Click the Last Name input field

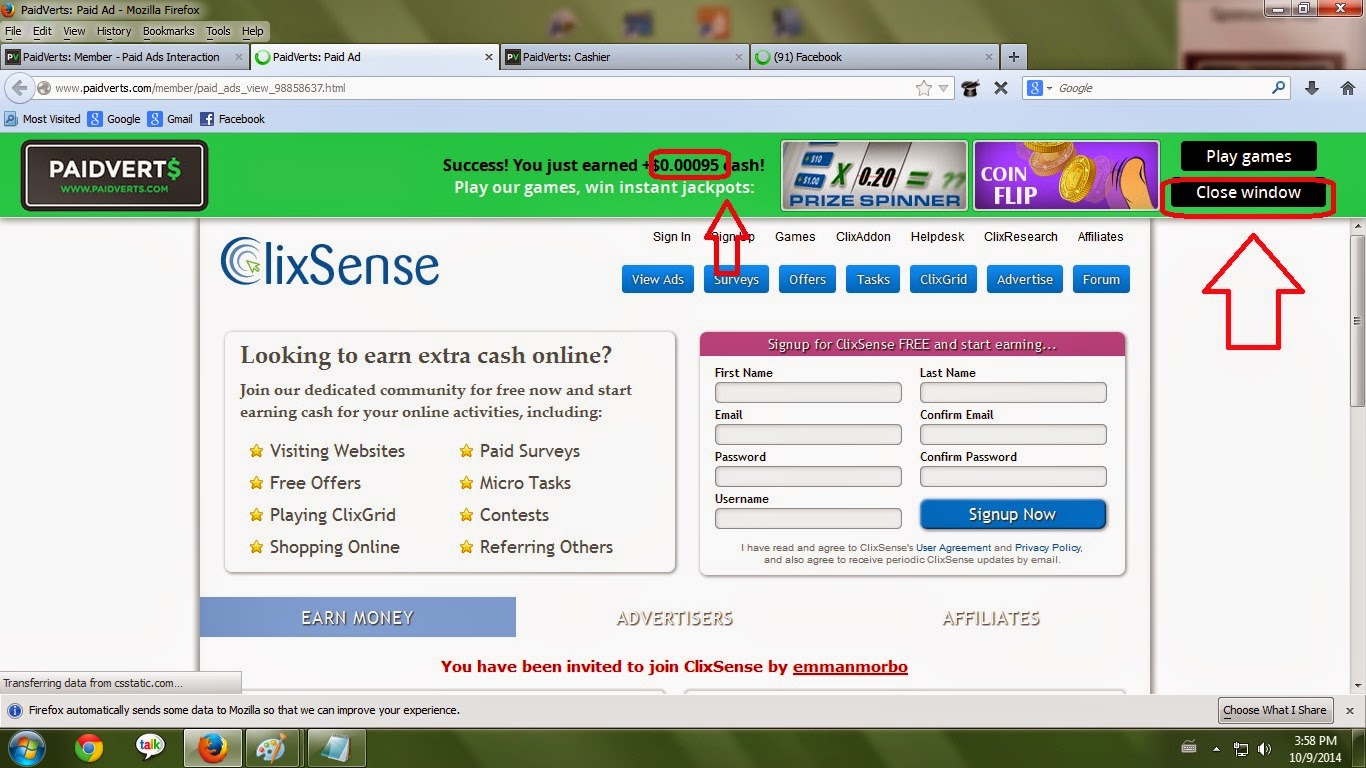click(x=1013, y=392)
